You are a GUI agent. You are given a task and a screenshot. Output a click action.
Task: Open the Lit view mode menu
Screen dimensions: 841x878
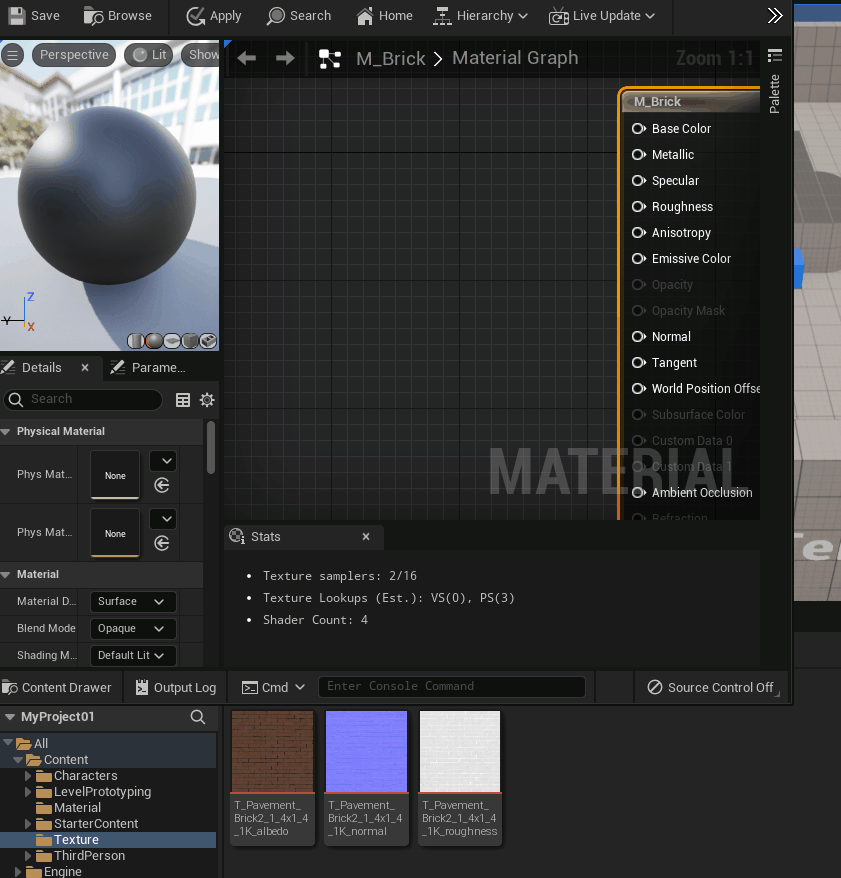coord(149,55)
